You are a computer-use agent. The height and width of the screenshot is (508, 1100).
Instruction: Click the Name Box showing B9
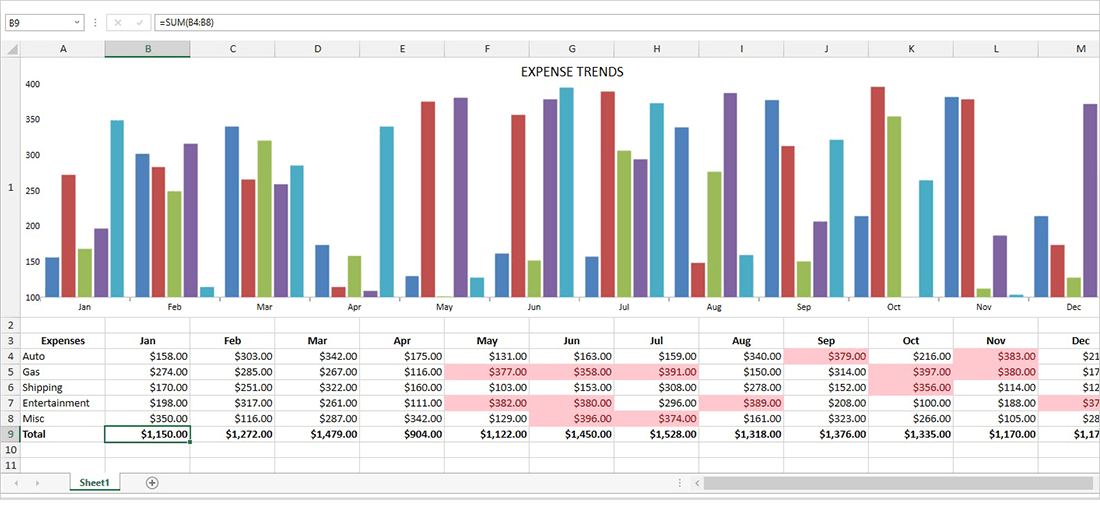pyautogui.click(x=38, y=22)
